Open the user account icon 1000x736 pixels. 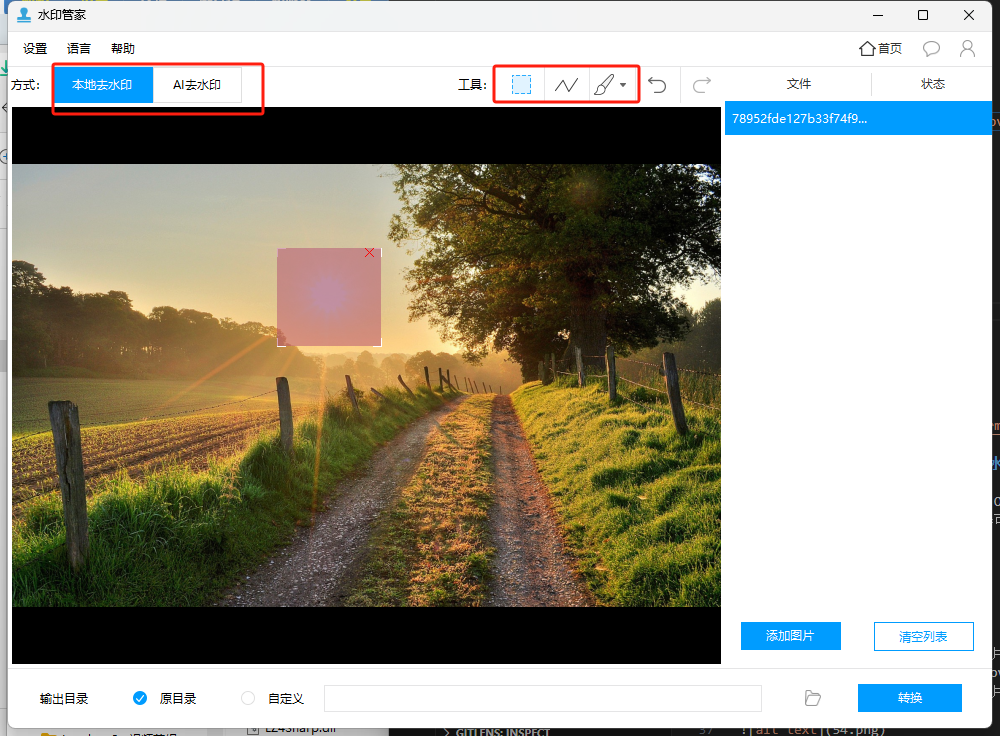(x=967, y=48)
